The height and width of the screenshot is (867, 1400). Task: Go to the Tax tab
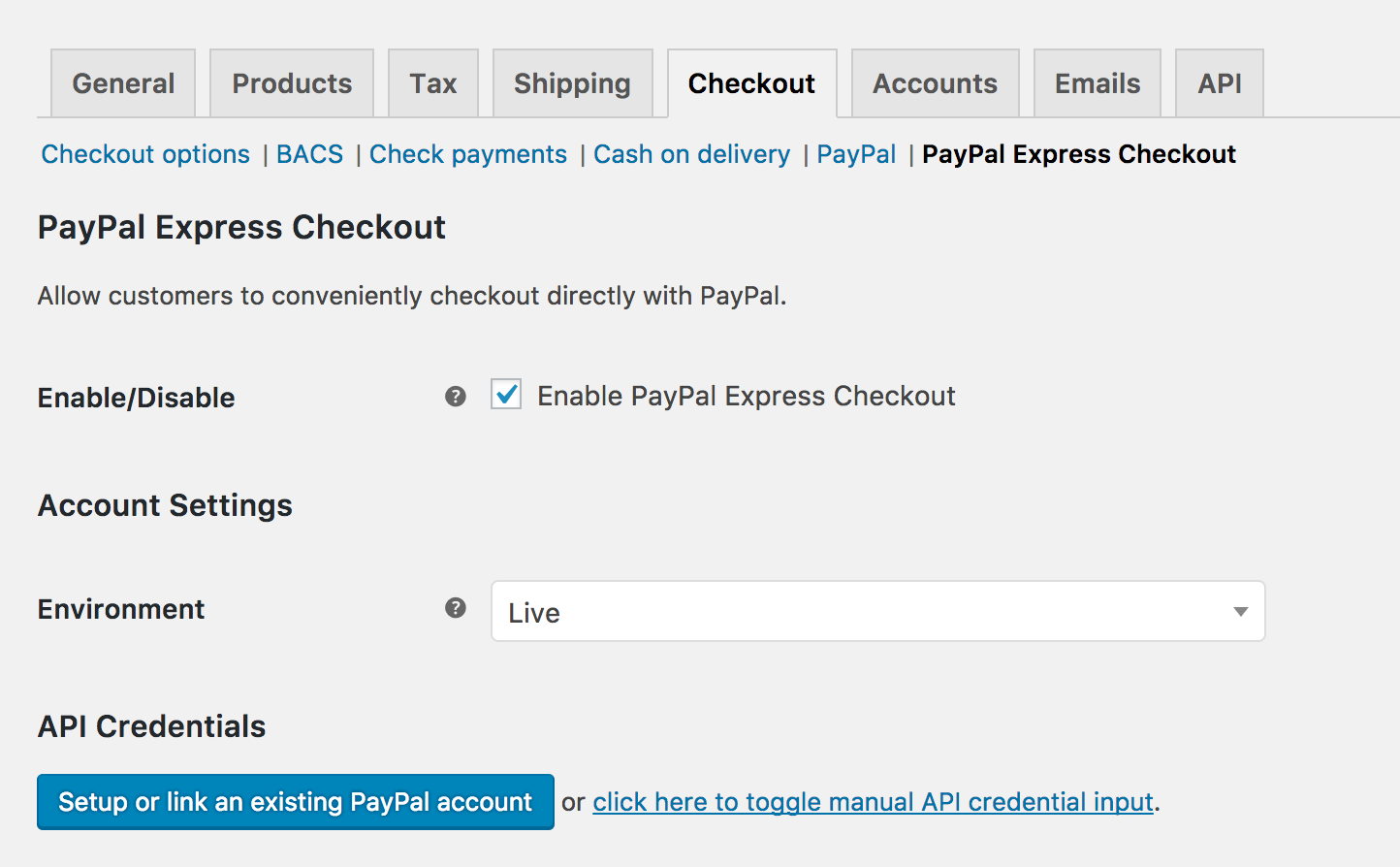(x=433, y=83)
